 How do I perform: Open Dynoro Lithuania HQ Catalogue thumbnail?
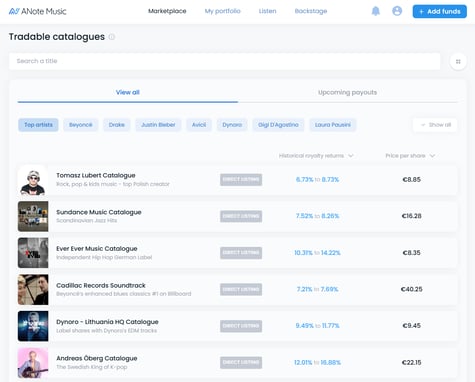point(33,326)
